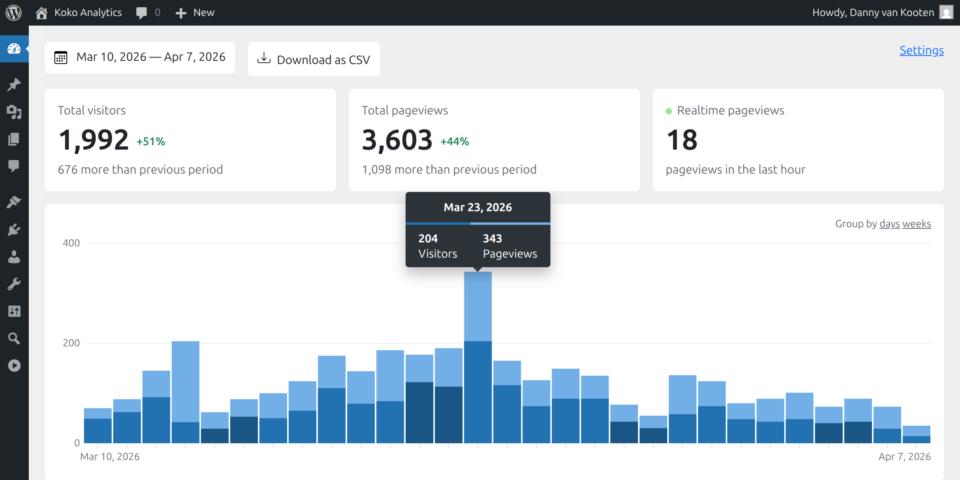
Task: Open the Plugins plug icon
Action: tap(14, 229)
